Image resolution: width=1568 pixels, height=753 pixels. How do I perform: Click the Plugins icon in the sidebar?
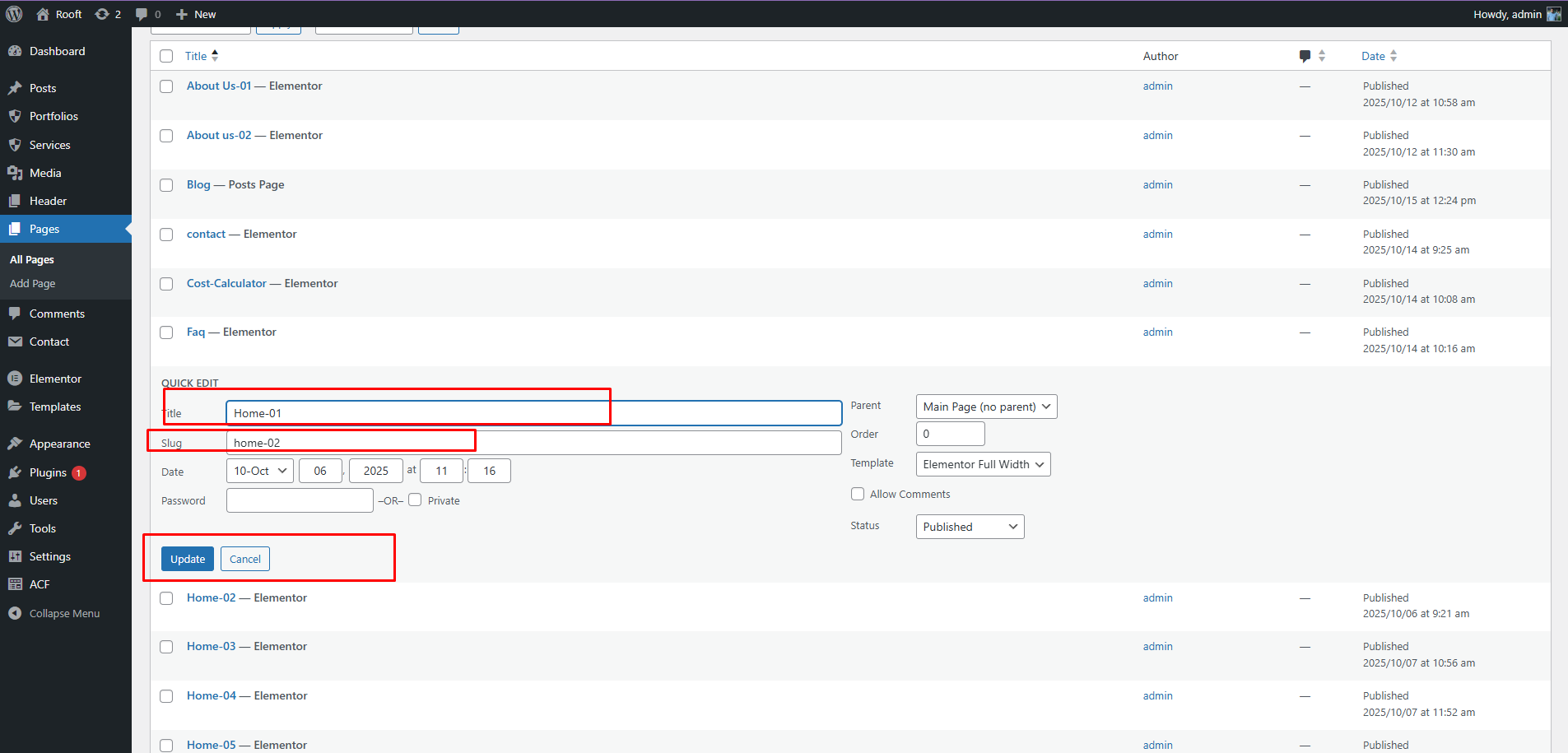[x=15, y=472]
